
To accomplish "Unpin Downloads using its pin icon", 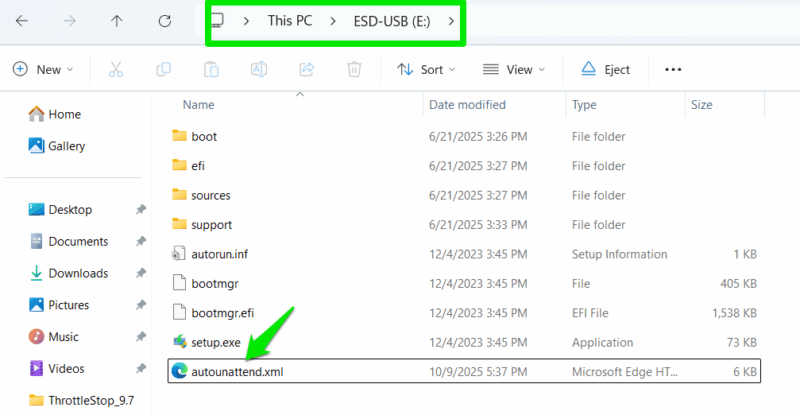I will 141,273.
